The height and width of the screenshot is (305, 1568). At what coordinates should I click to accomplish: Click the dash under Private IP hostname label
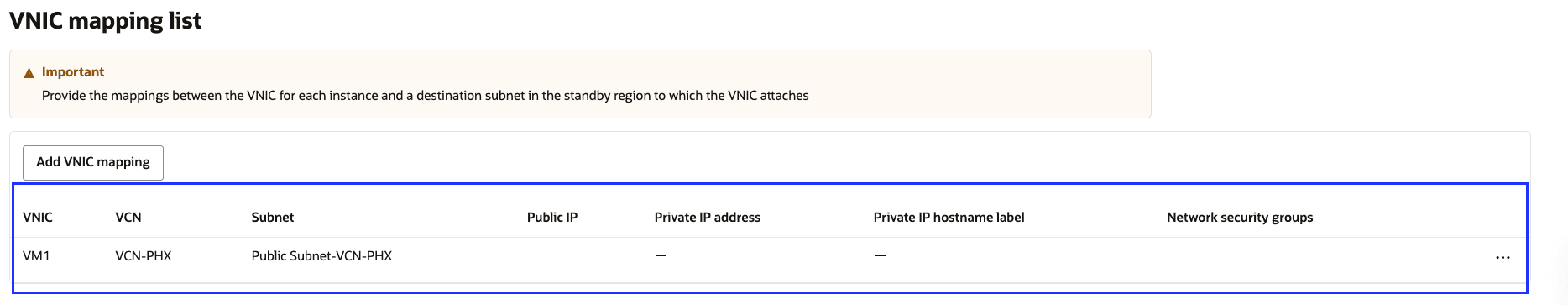coord(880,255)
